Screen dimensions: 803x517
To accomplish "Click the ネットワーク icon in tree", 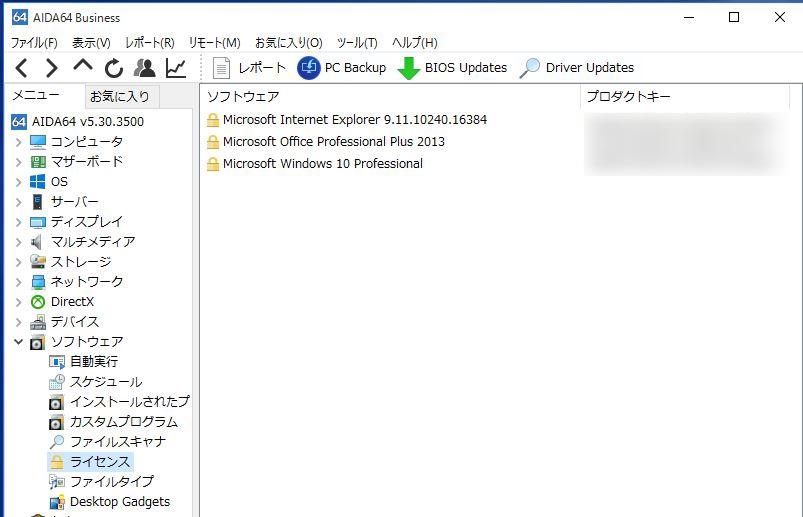I will (38, 282).
